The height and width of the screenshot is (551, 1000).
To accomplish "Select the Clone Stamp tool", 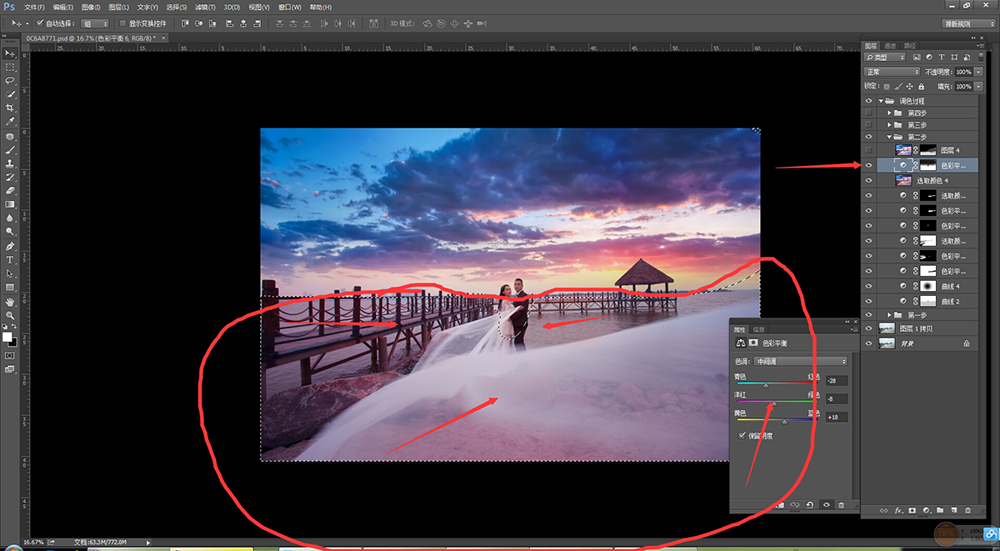I will pyautogui.click(x=10, y=163).
